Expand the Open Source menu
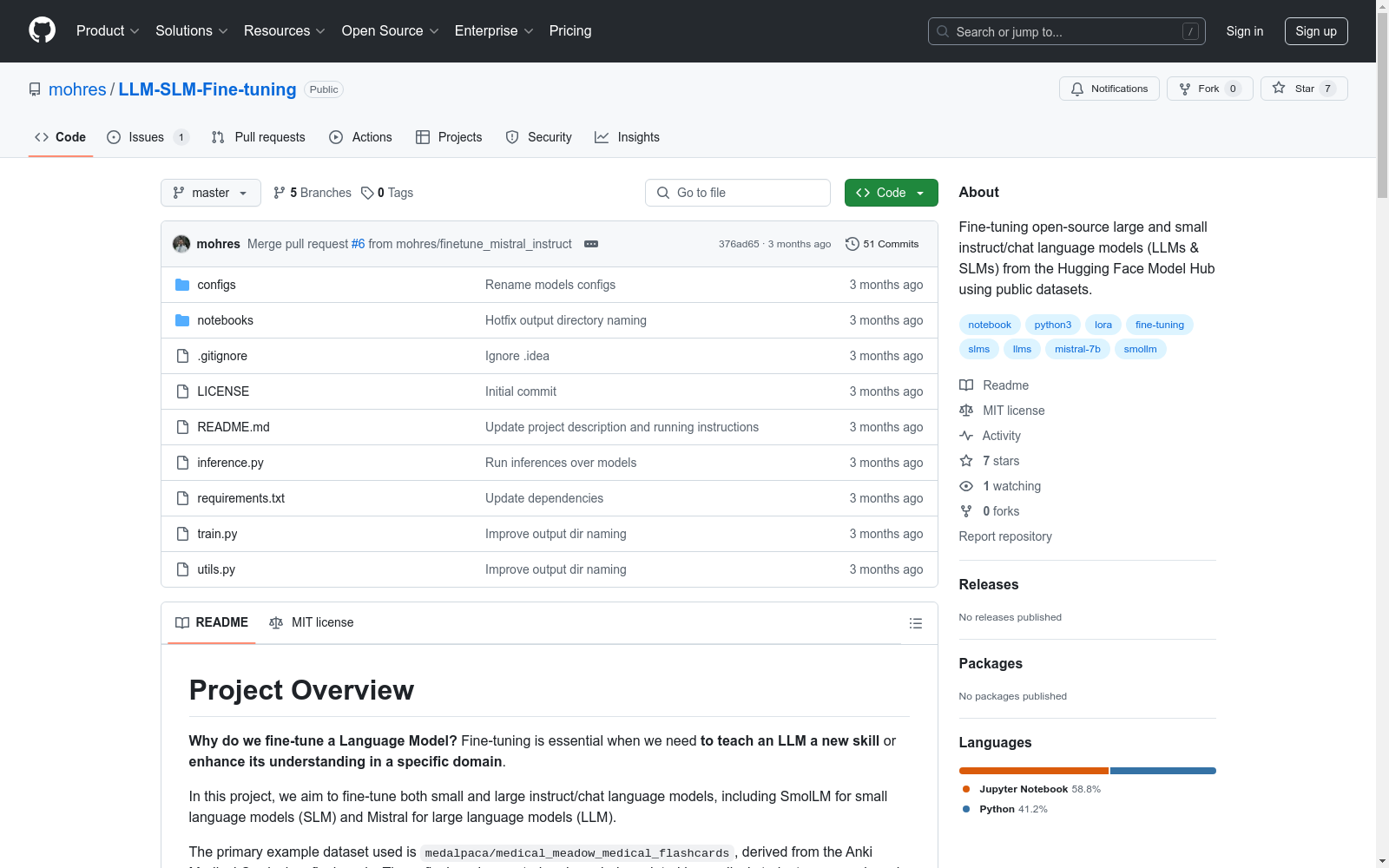The width and height of the screenshot is (1389, 868). tap(391, 30)
